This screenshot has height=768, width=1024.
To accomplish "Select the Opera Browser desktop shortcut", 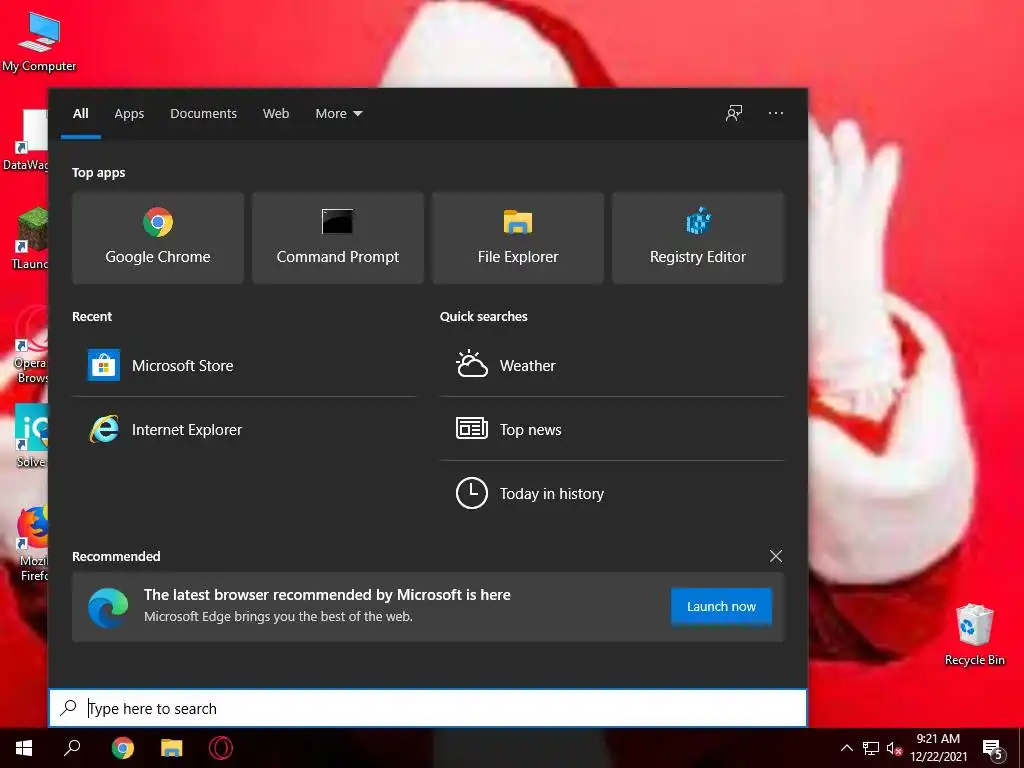I will 31,344.
